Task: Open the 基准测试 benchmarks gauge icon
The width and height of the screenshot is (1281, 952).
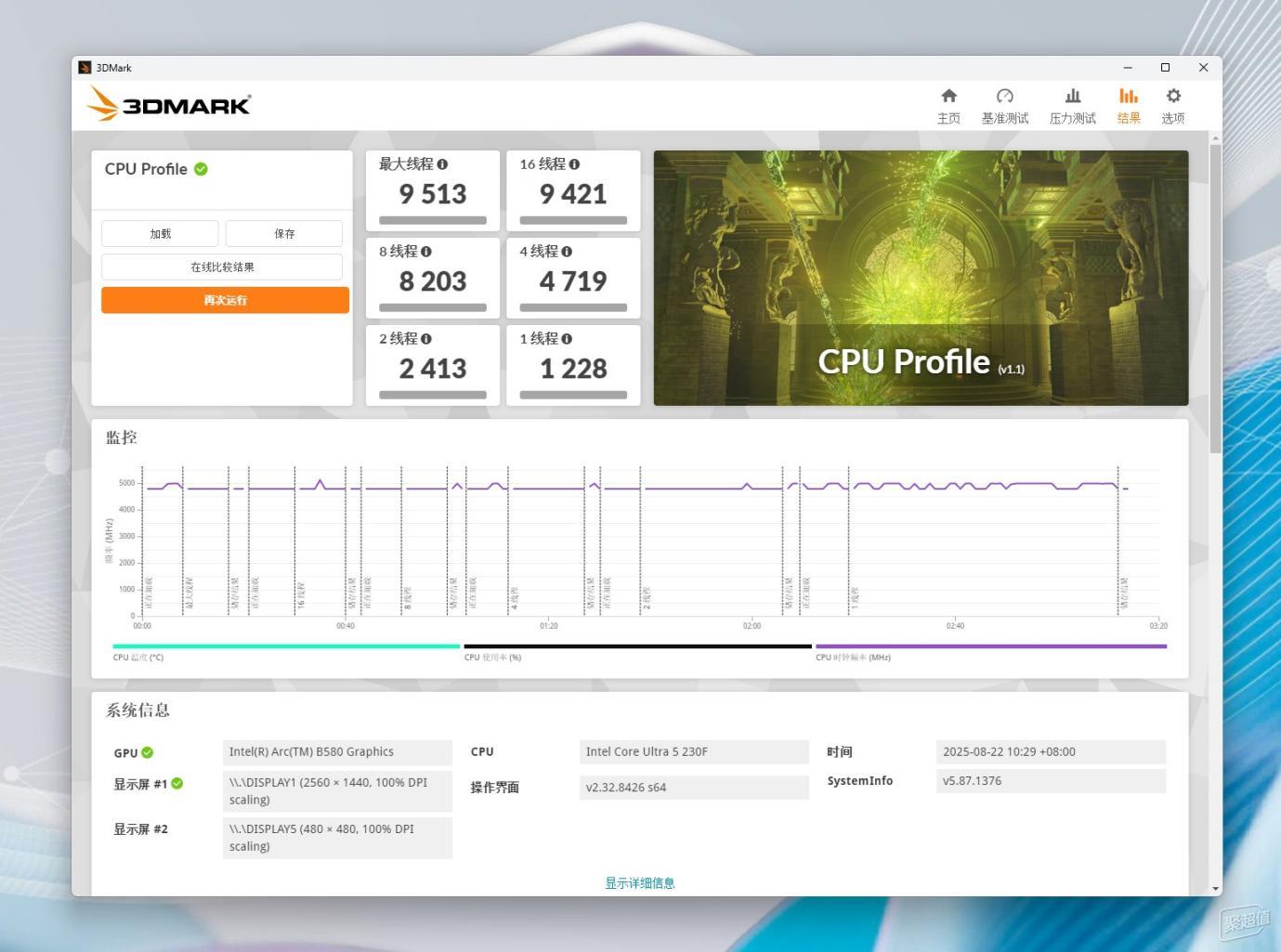Action: pos(1005,96)
